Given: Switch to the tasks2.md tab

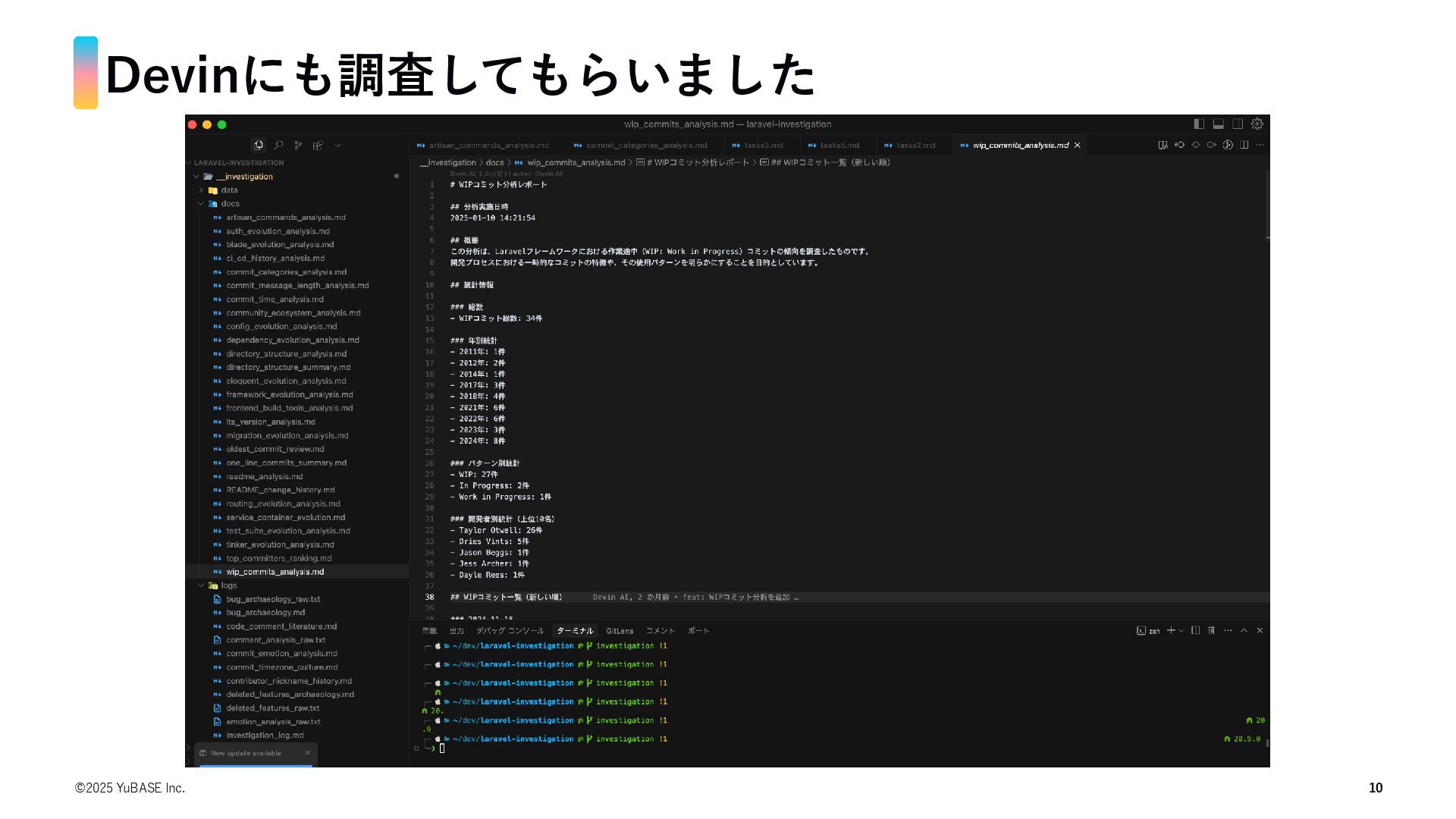Looking at the screenshot, I should click(x=915, y=145).
